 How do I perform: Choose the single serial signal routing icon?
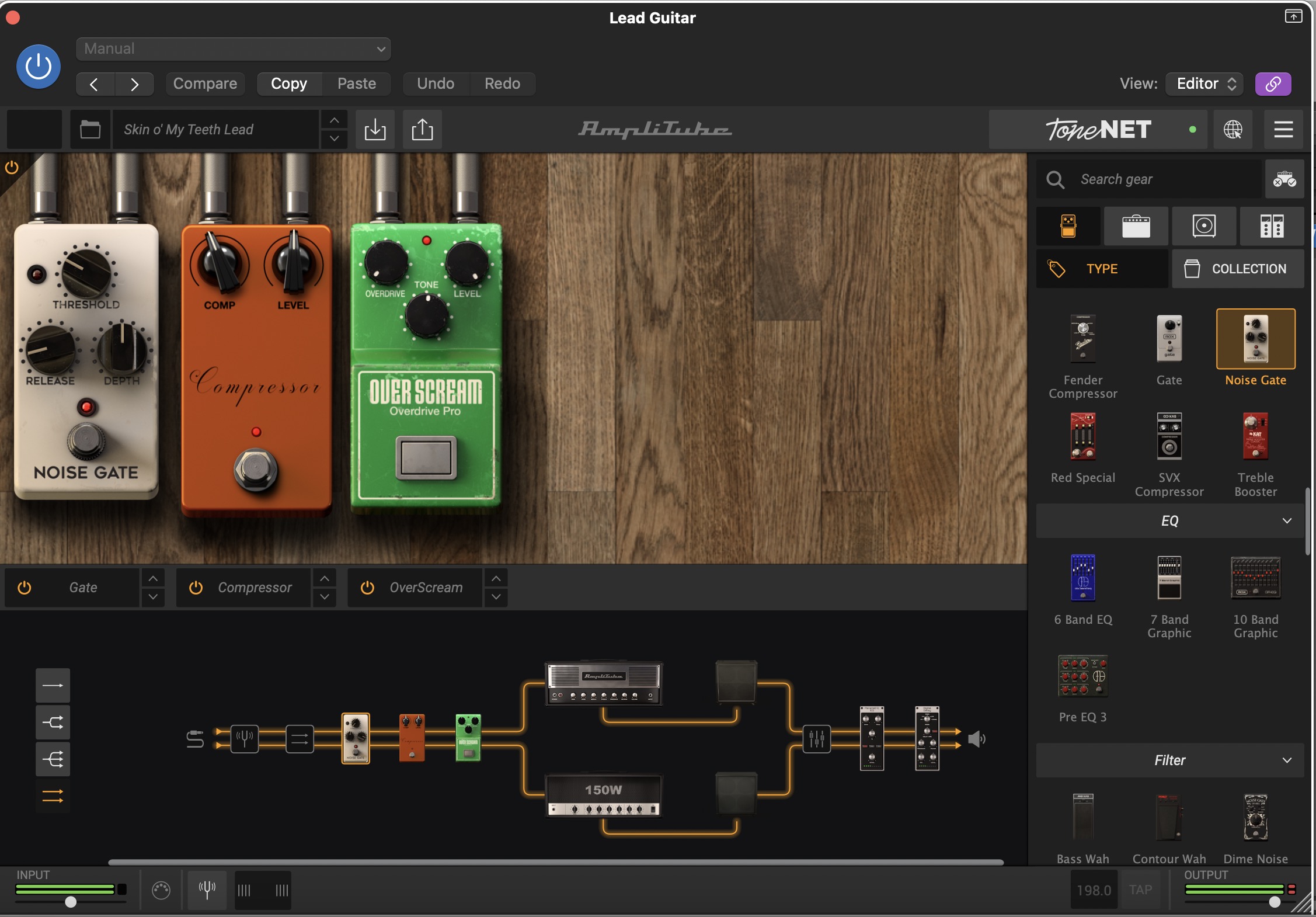(x=53, y=685)
